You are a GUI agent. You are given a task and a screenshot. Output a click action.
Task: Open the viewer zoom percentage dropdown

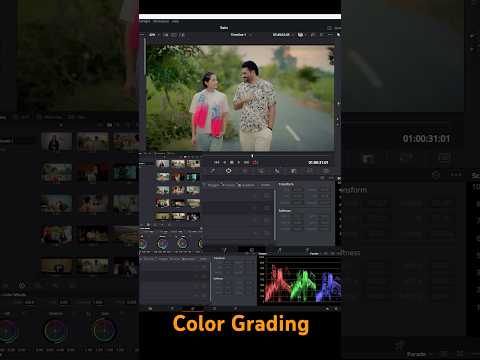pos(154,35)
